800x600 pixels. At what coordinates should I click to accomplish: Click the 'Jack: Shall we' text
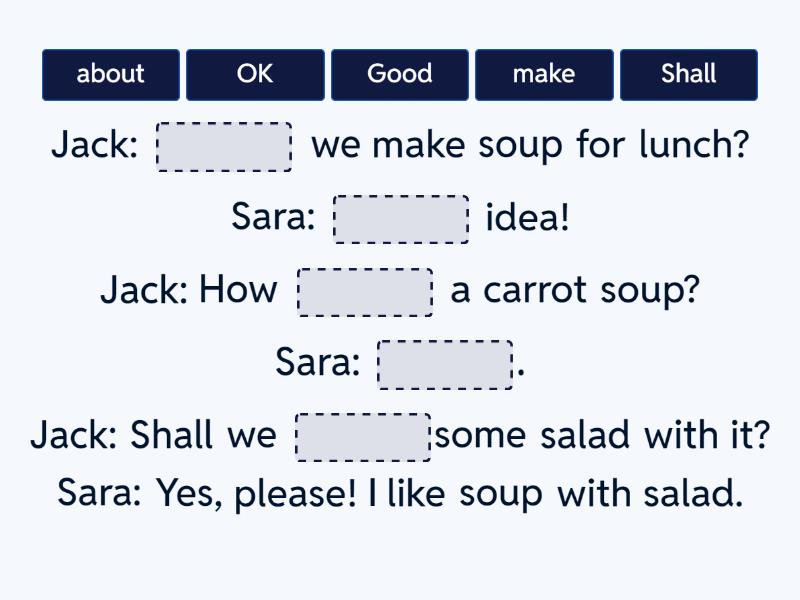click(x=153, y=436)
